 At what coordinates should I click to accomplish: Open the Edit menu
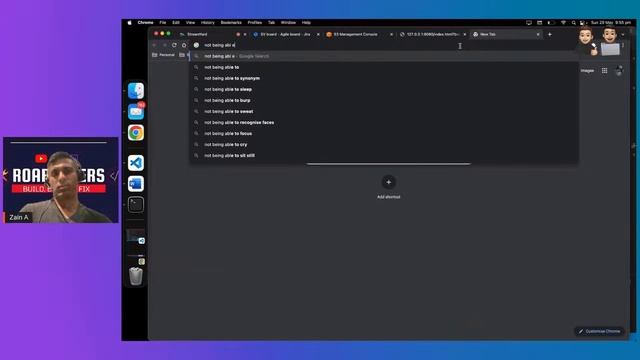click(x=176, y=23)
